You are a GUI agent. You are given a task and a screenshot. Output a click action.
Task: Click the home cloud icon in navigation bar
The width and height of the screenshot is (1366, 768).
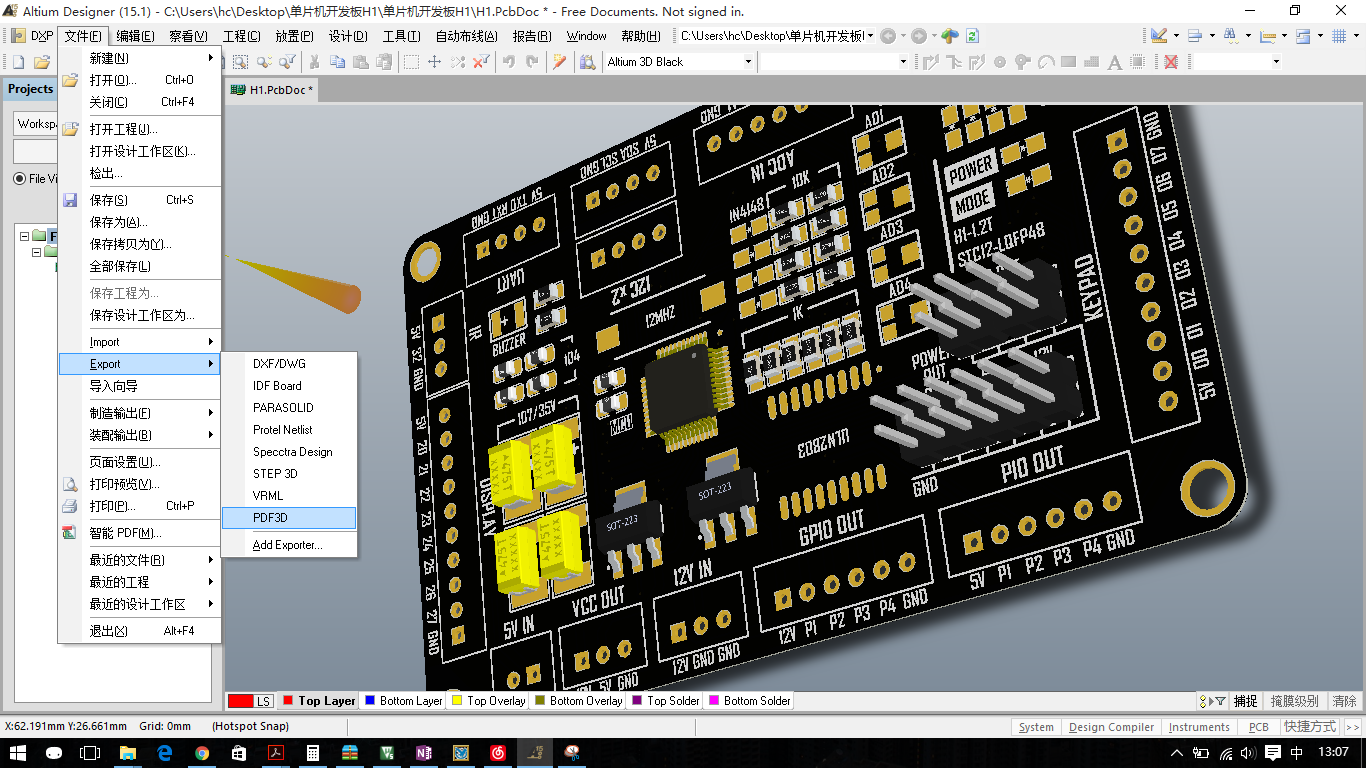(949, 36)
